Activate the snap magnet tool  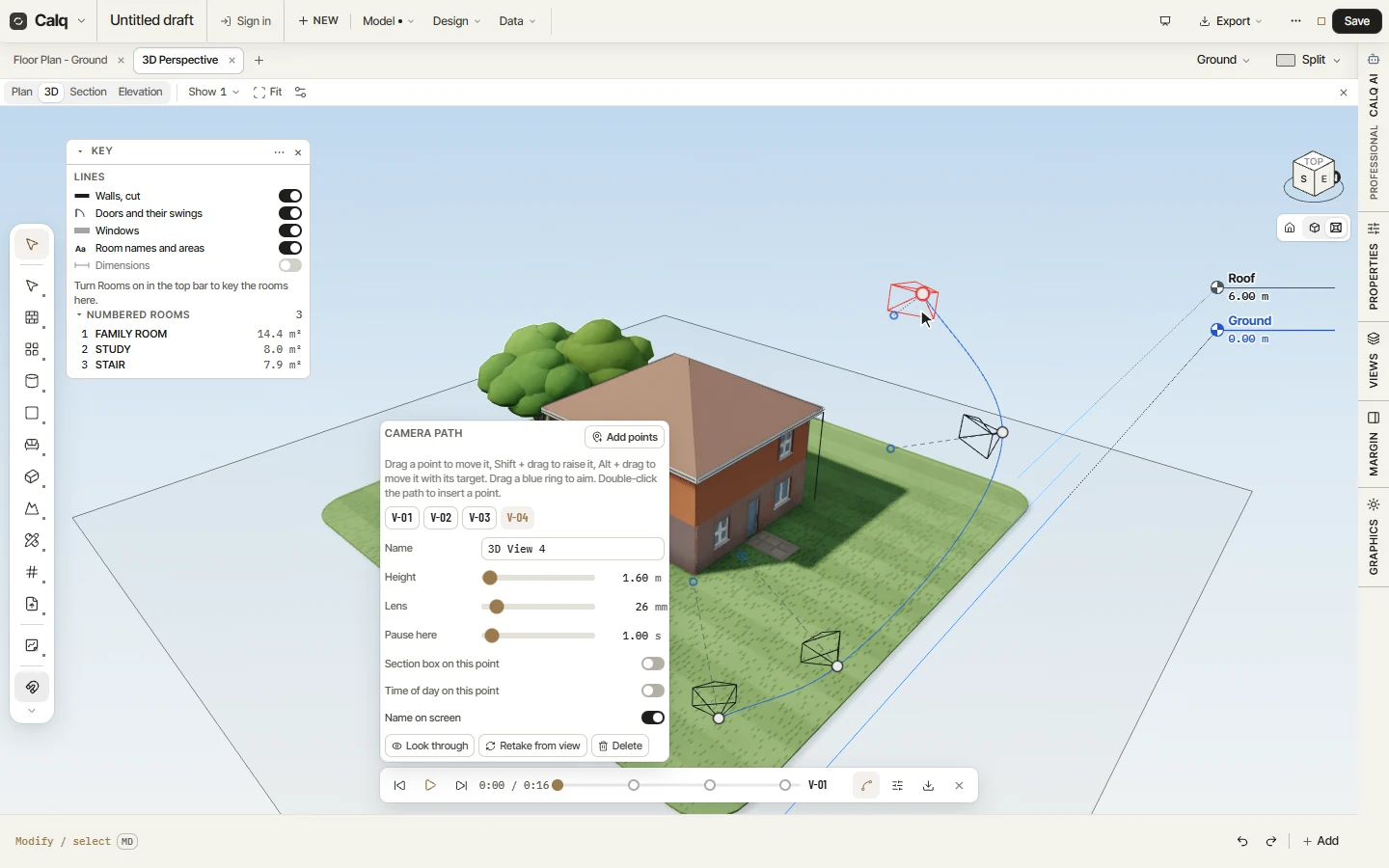click(32, 688)
